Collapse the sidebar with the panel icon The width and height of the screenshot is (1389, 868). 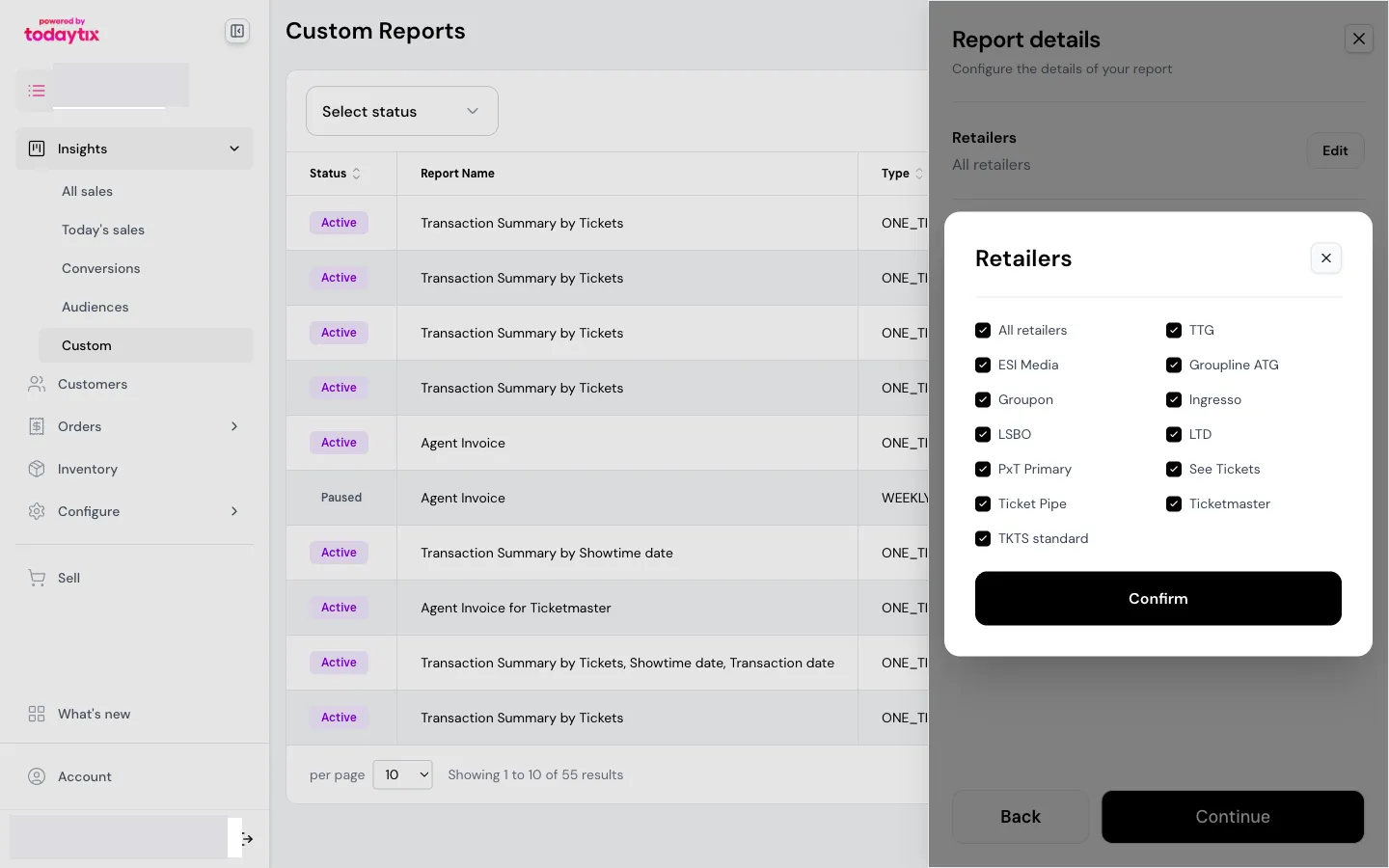(x=237, y=31)
